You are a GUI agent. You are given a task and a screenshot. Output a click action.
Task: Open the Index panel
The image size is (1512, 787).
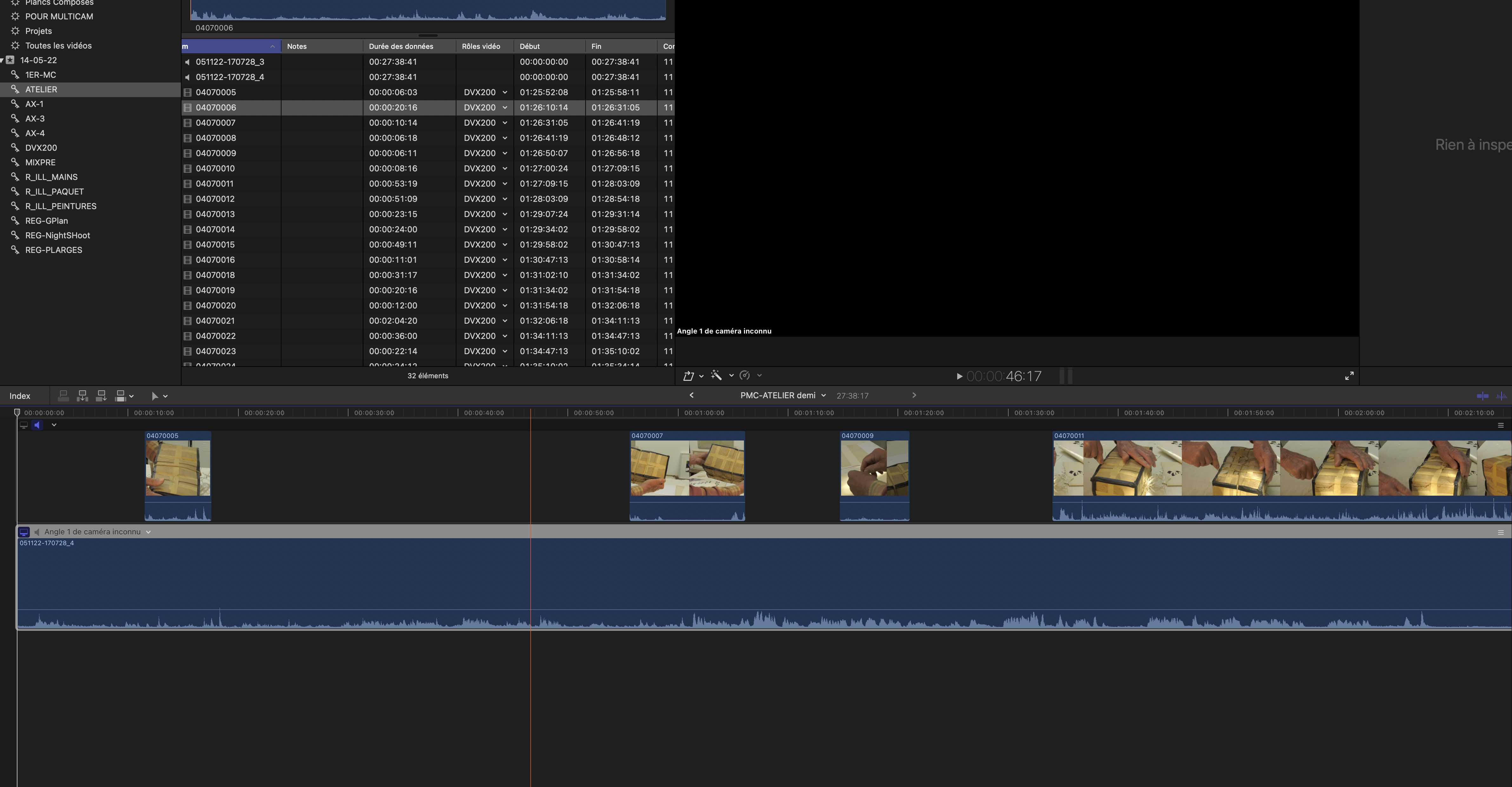coord(20,396)
